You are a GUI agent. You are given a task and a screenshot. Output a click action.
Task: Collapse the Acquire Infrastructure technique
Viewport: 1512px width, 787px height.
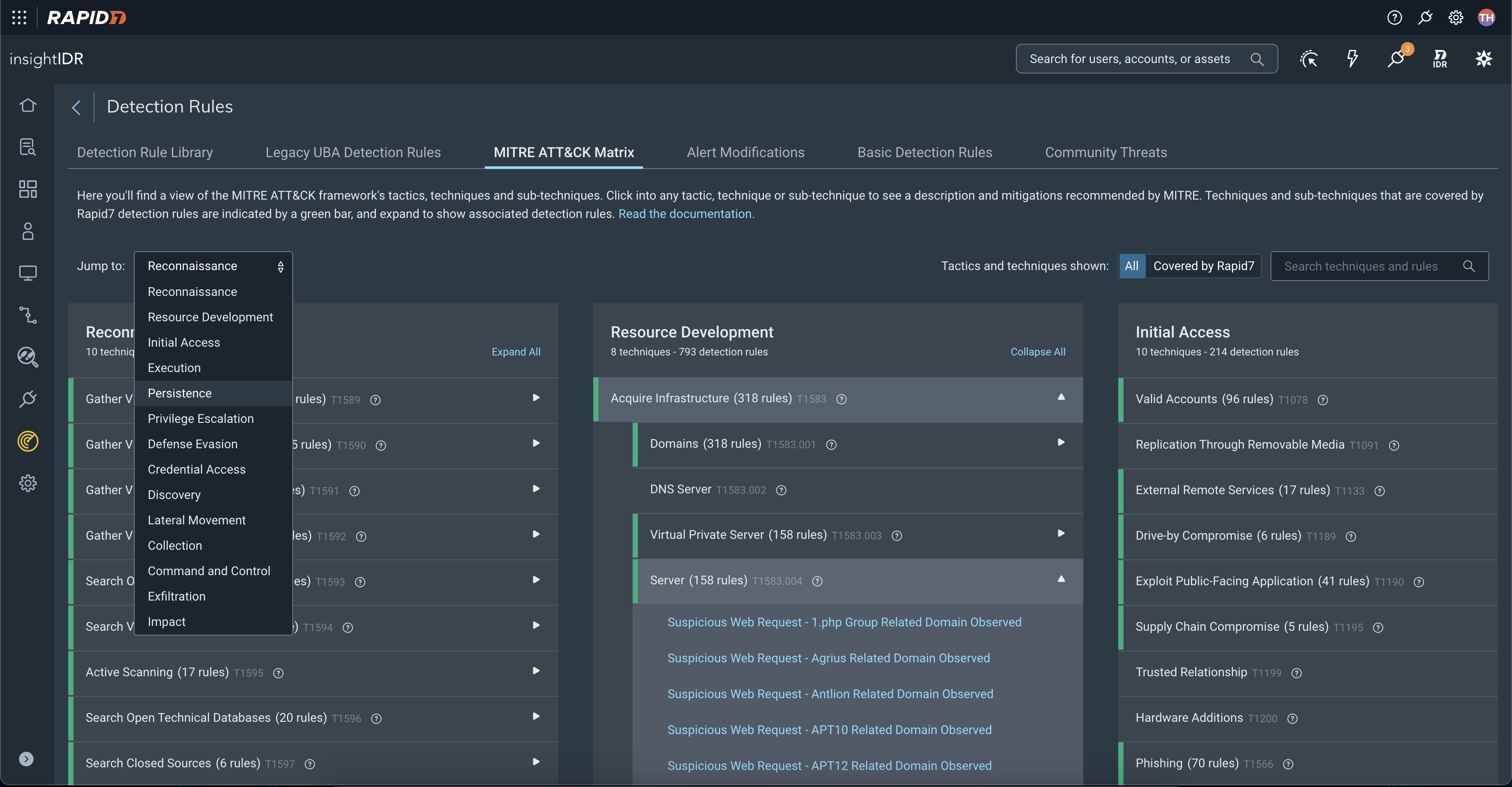click(x=1060, y=397)
